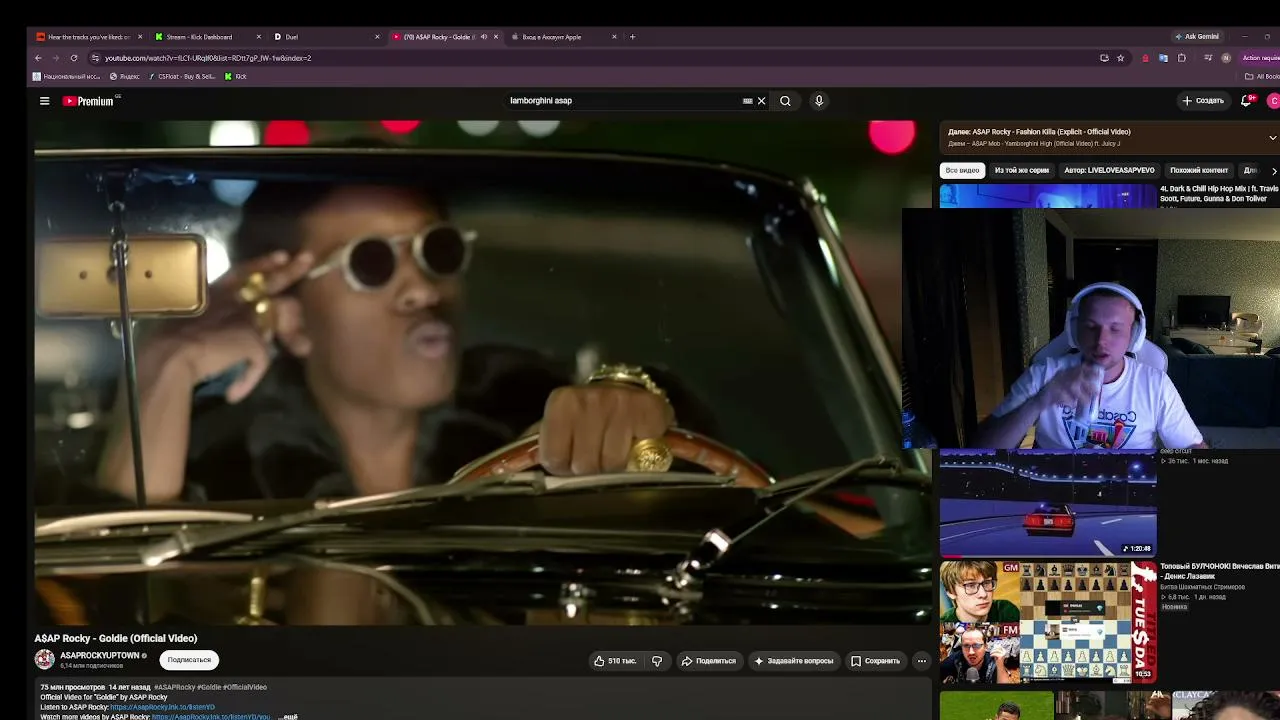Open the browser extensions puzzle icon

point(1182,58)
